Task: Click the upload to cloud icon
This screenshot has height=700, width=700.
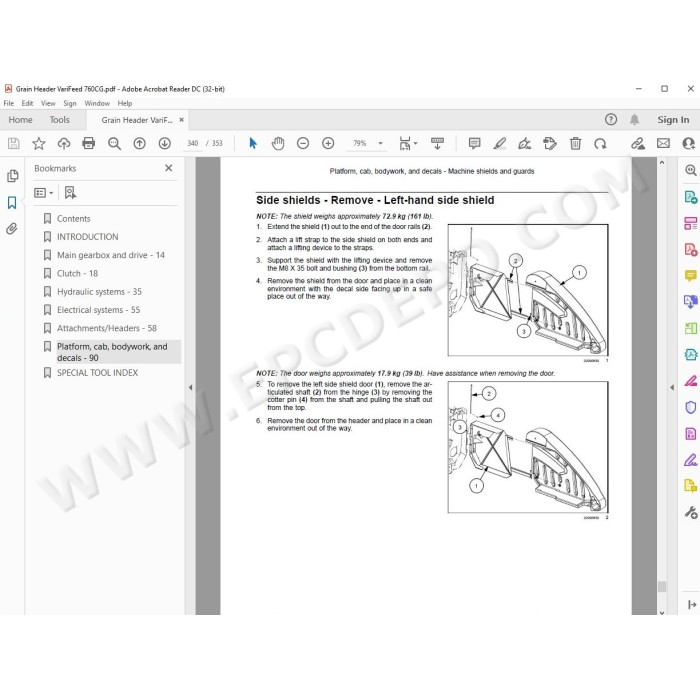Action: [64, 143]
